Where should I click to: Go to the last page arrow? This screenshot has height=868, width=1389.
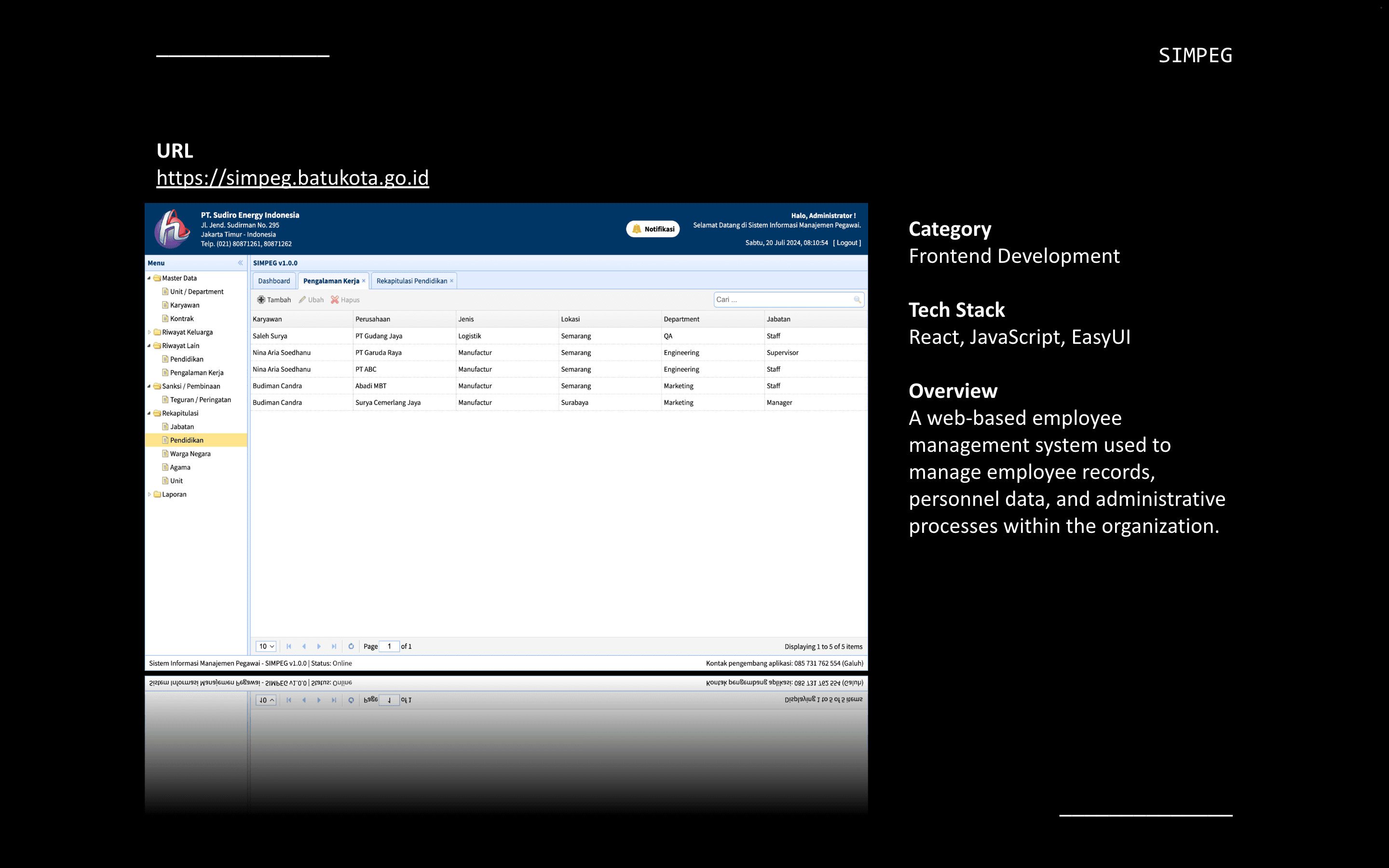334,646
